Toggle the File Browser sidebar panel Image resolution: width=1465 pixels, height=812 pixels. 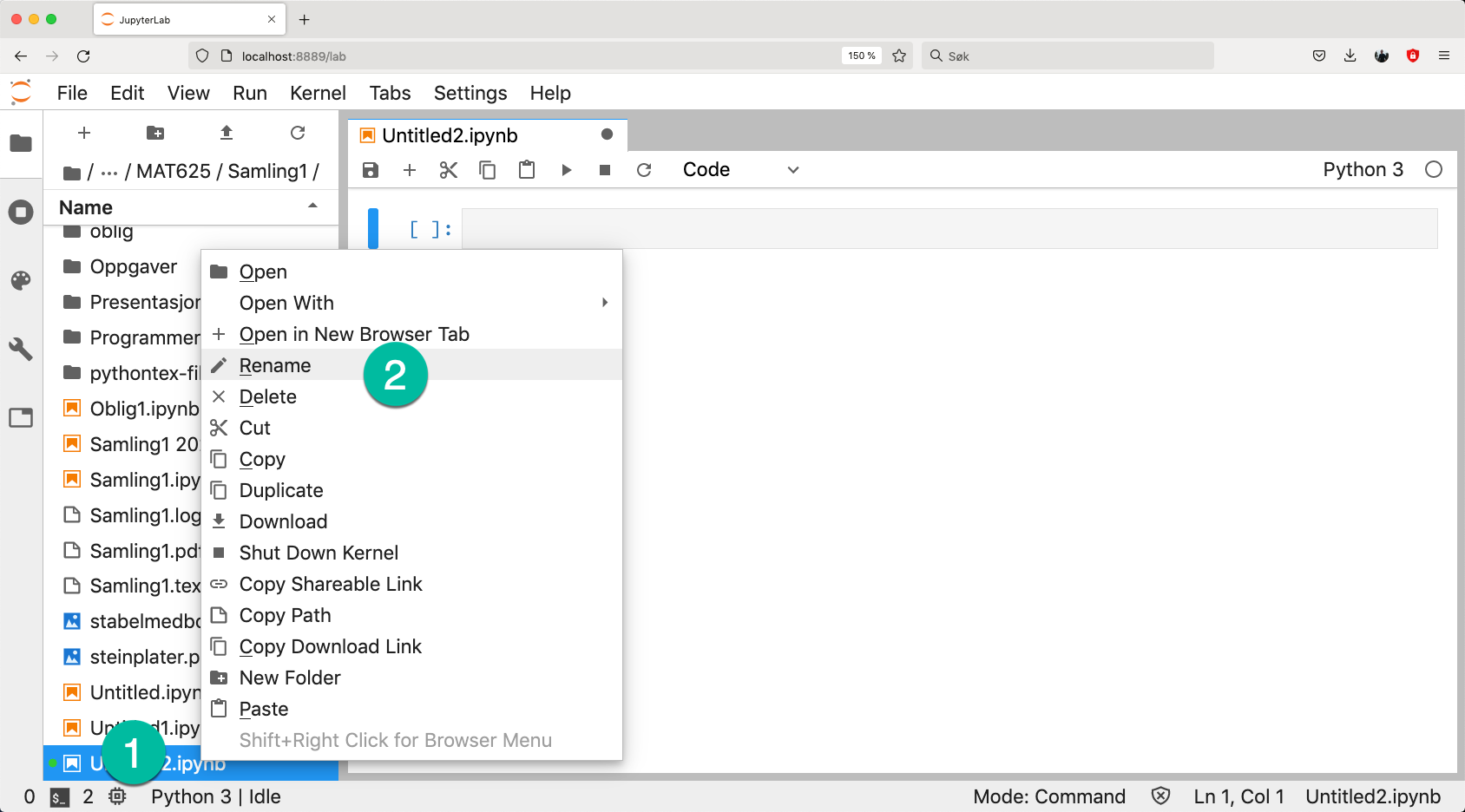tap(21, 143)
